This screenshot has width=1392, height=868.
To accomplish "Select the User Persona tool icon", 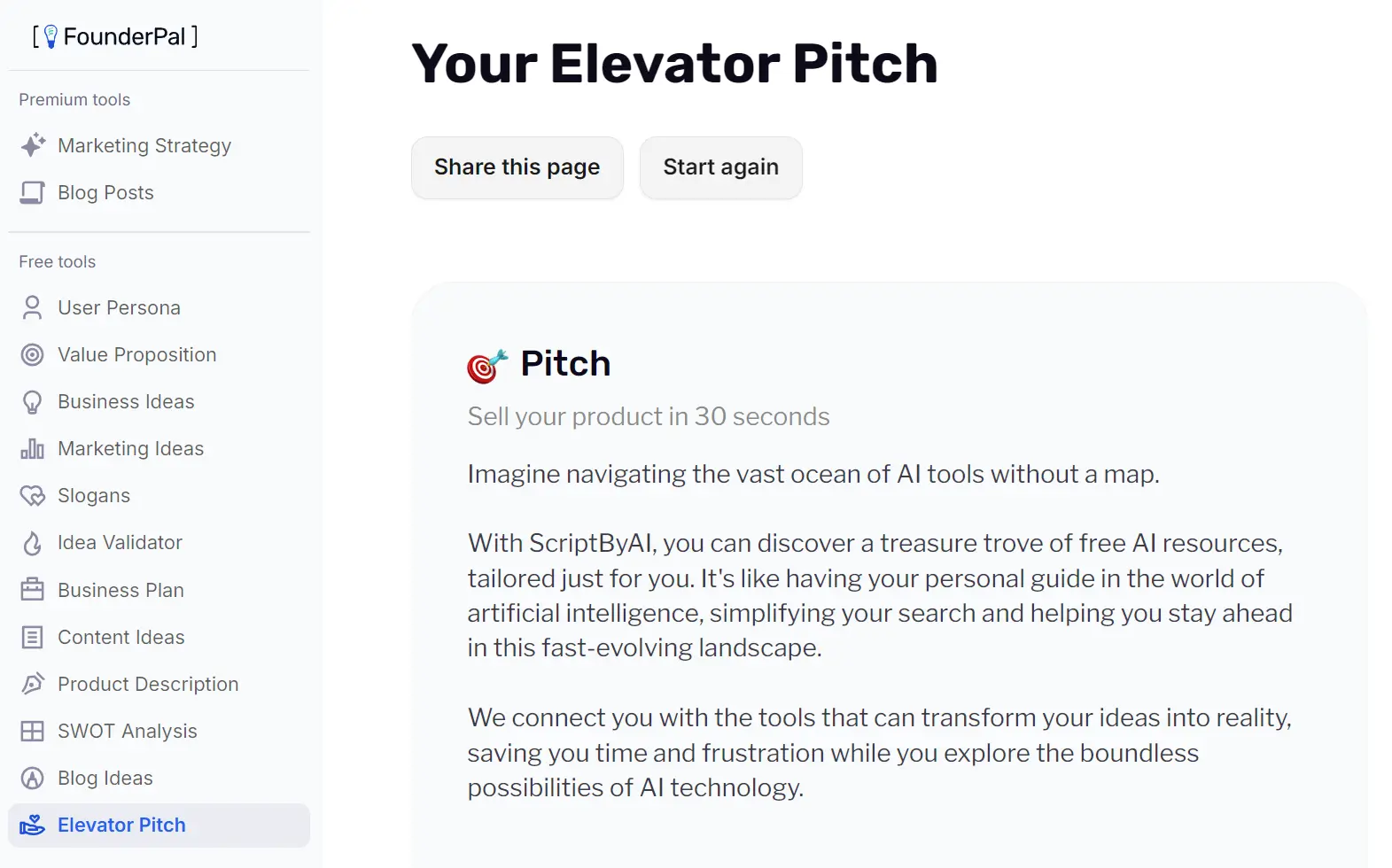I will (x=33, y=307).
